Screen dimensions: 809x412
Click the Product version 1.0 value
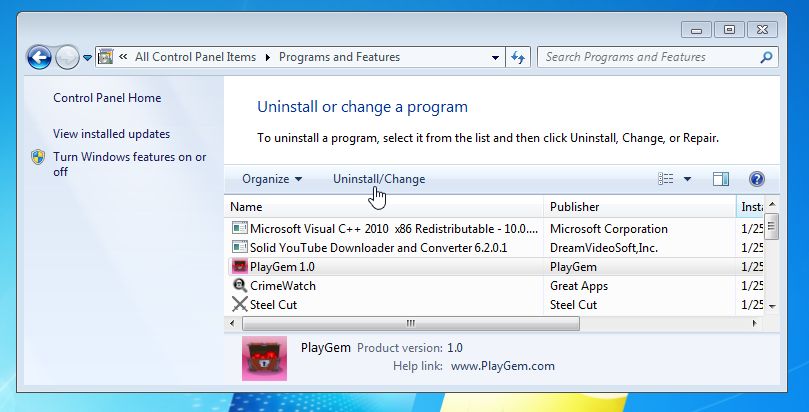(455, 348)
